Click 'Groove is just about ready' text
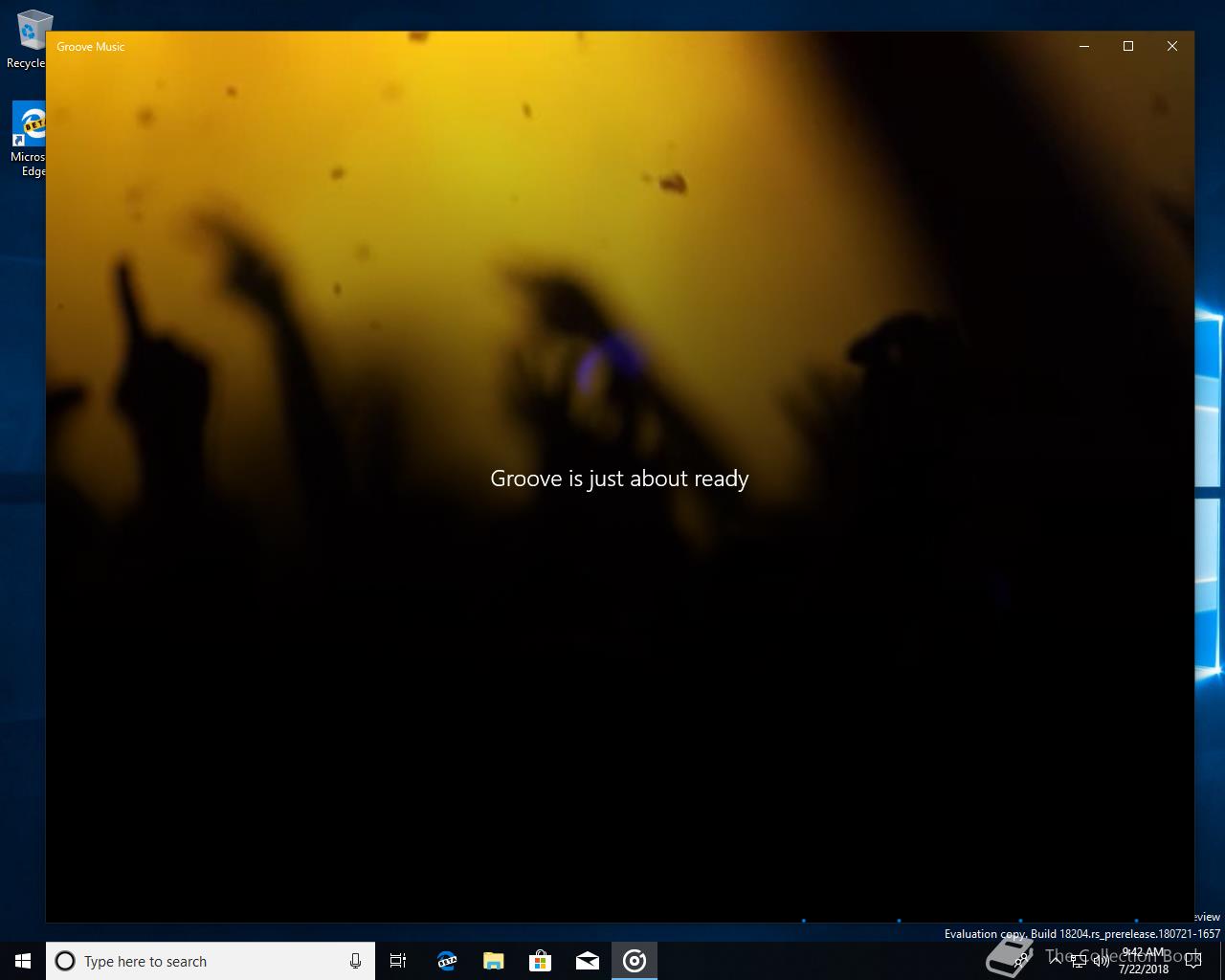 tap(619, 479)
